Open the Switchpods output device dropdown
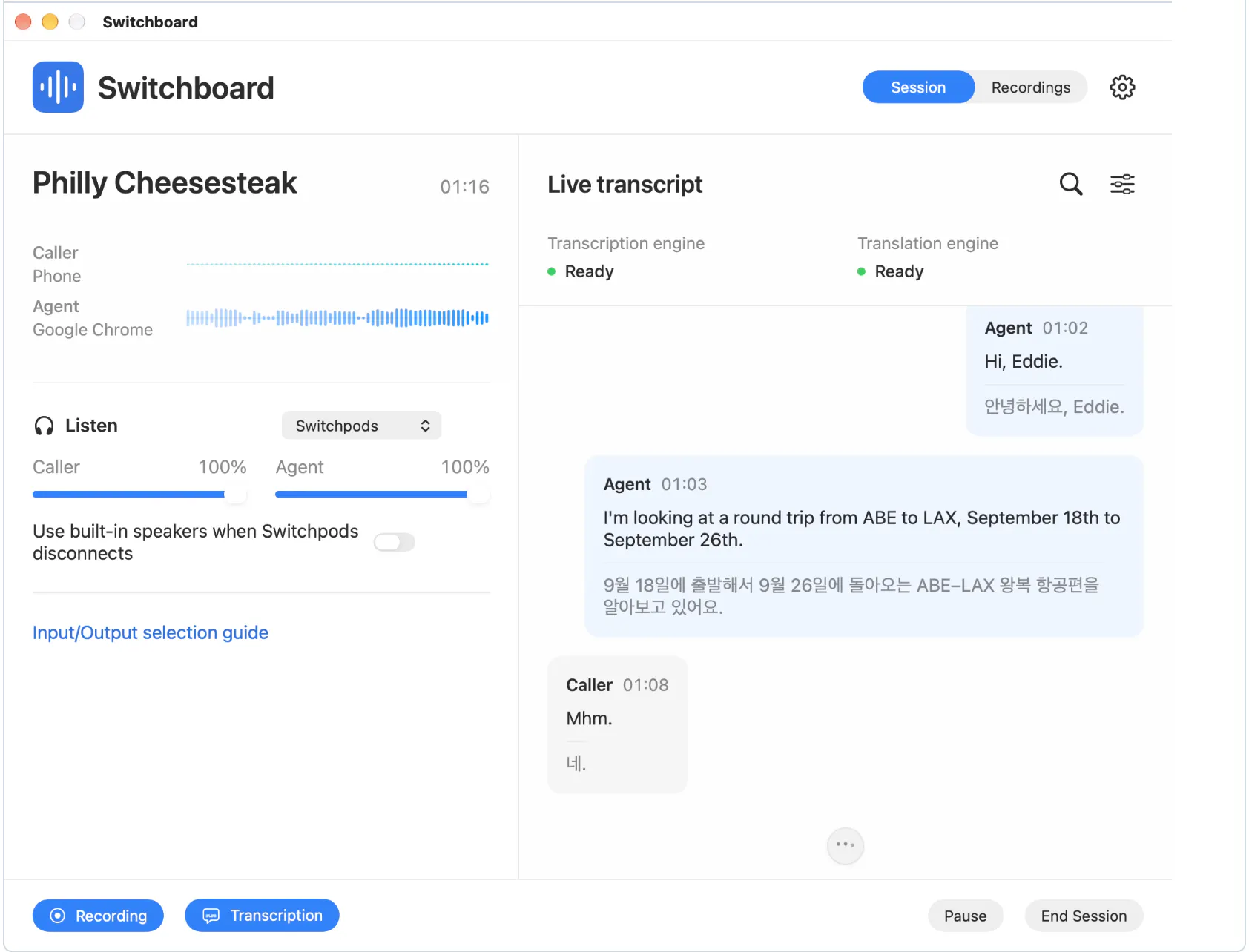Viewport: 1249px width, 952px height. (361, 426)
